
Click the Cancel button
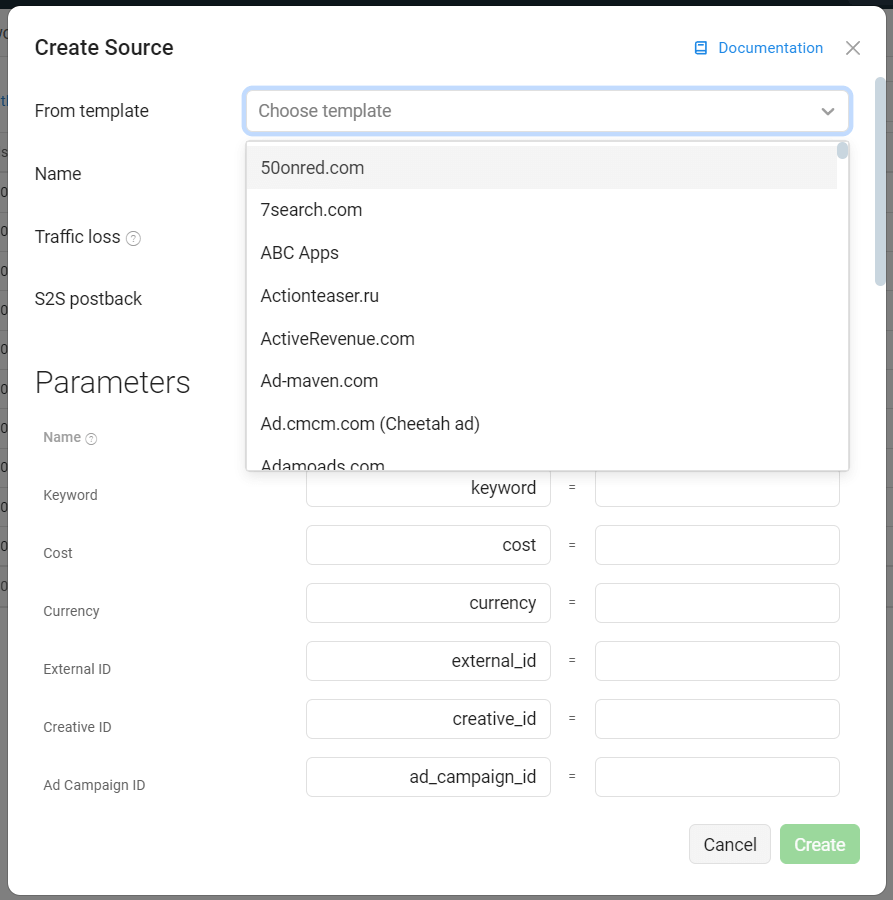(729, 844)
